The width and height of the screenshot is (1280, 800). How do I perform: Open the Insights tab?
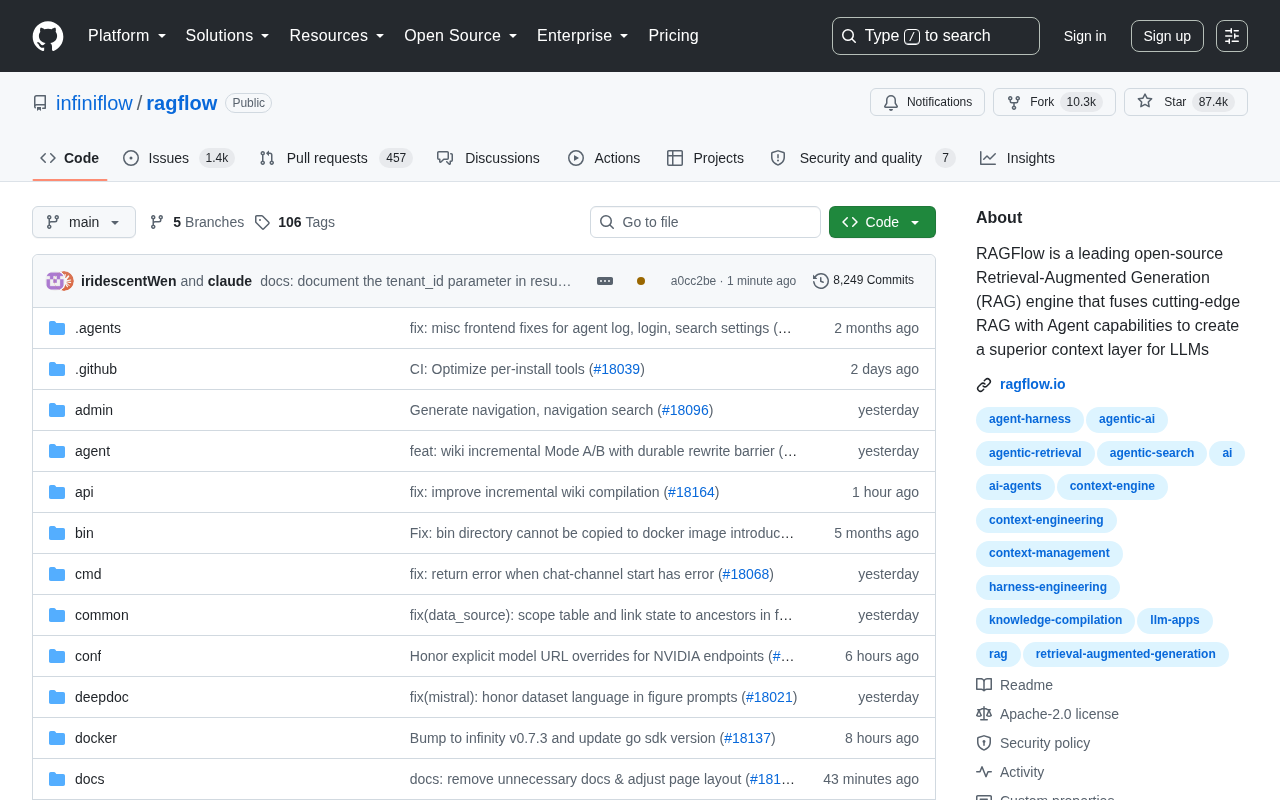(1017, 158)
